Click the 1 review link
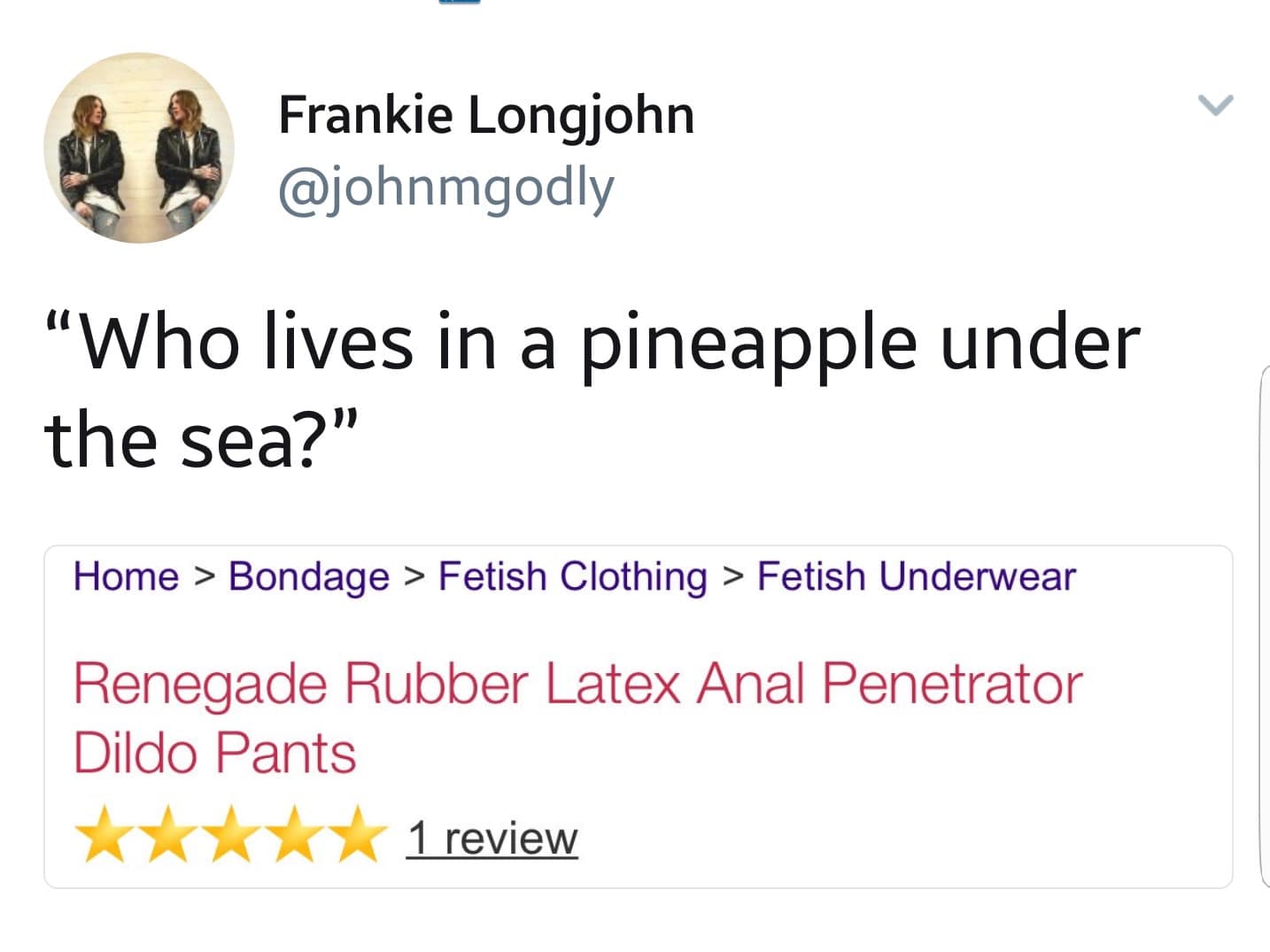 492,838
